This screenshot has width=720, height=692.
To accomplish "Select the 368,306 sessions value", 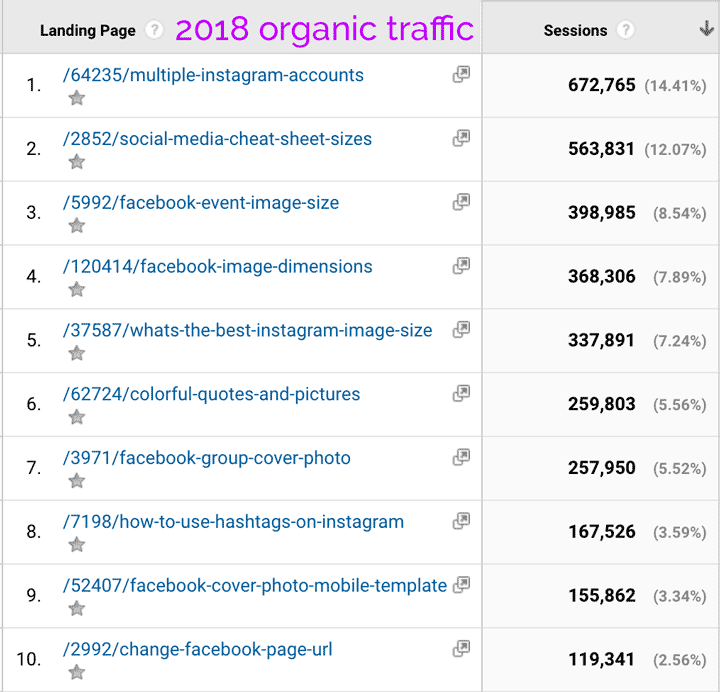I will pyautogui.click(x=602, y=276).
